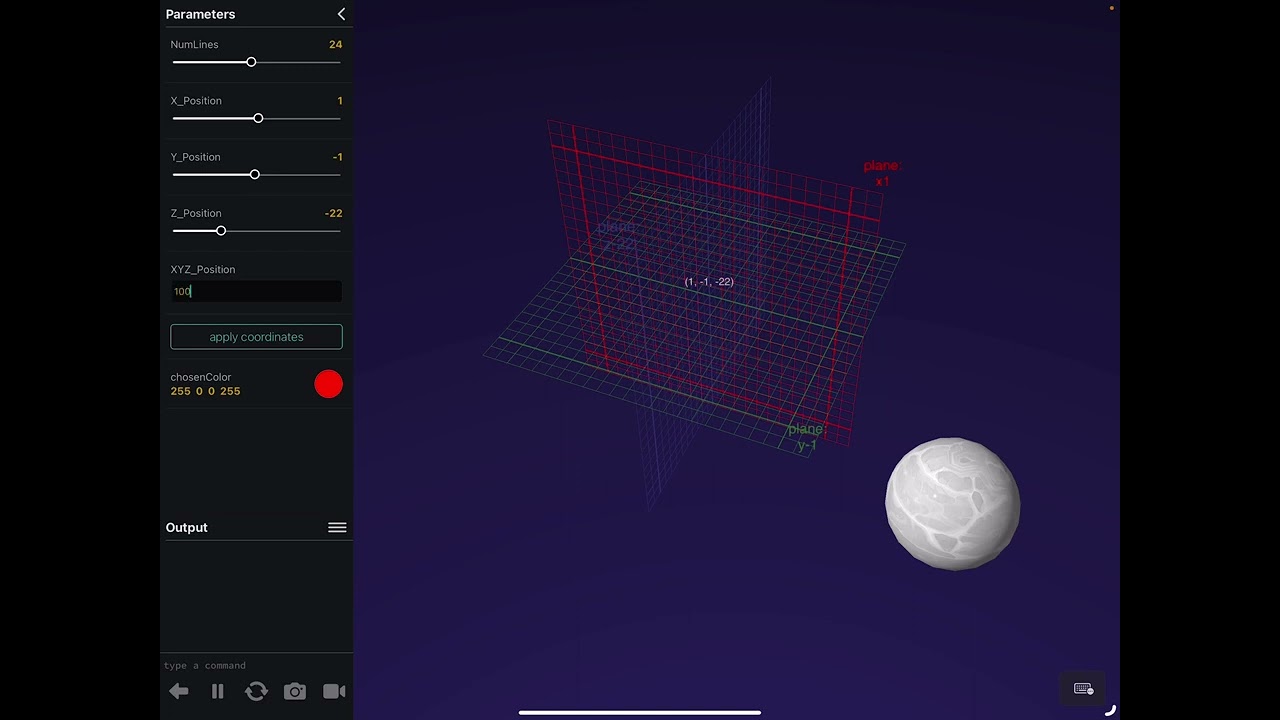
Task: Take a screenshot with the camera icon
Action: coord(295,691)
